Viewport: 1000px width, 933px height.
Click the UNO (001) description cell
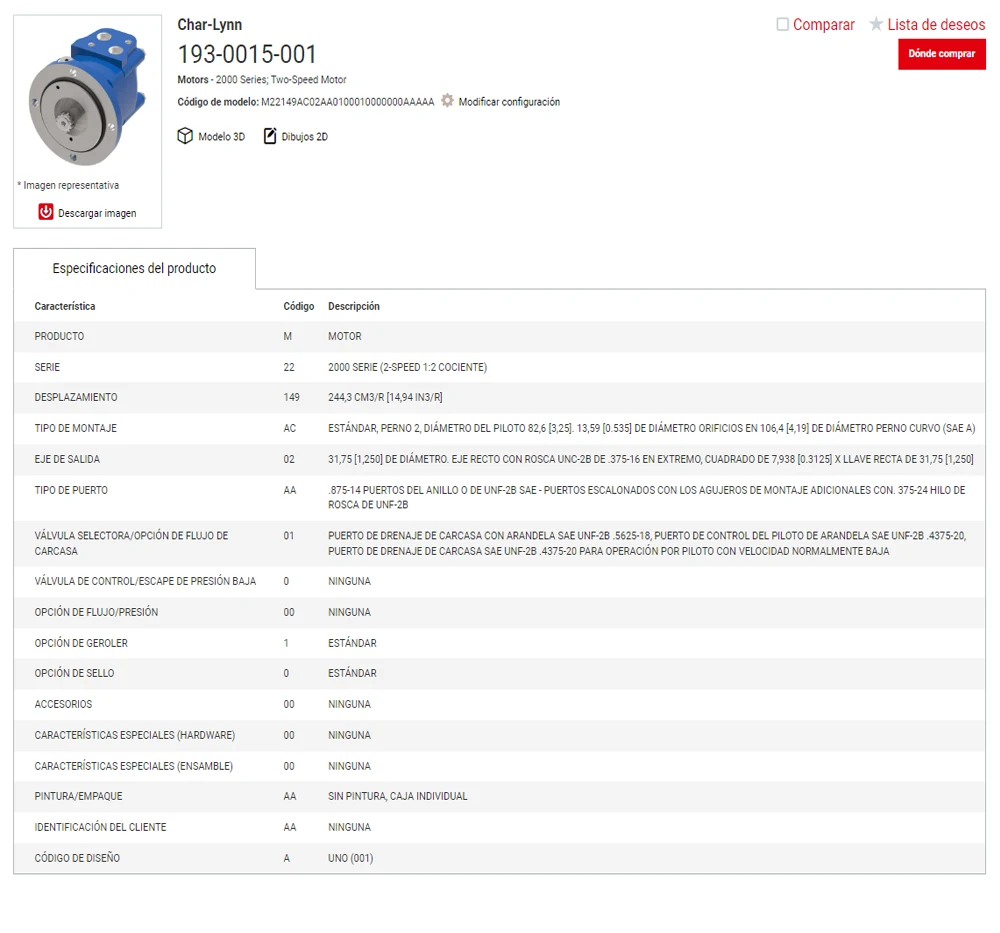pos(350,858)
